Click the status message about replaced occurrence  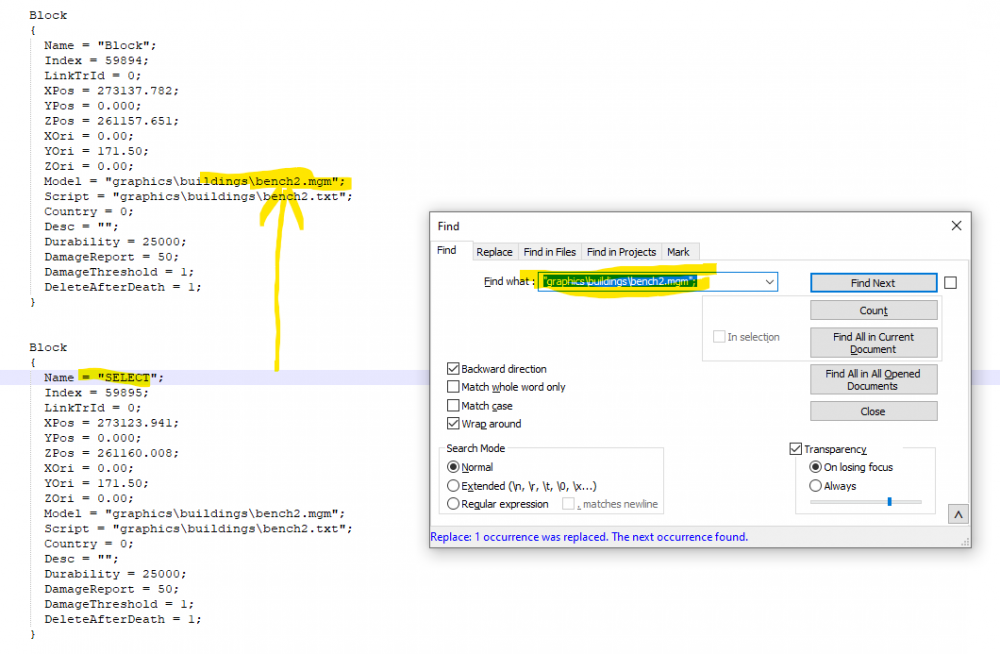pos(589,537)
